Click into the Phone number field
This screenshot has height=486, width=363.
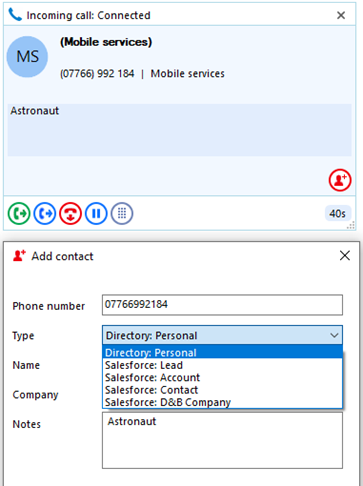point(222,305)
